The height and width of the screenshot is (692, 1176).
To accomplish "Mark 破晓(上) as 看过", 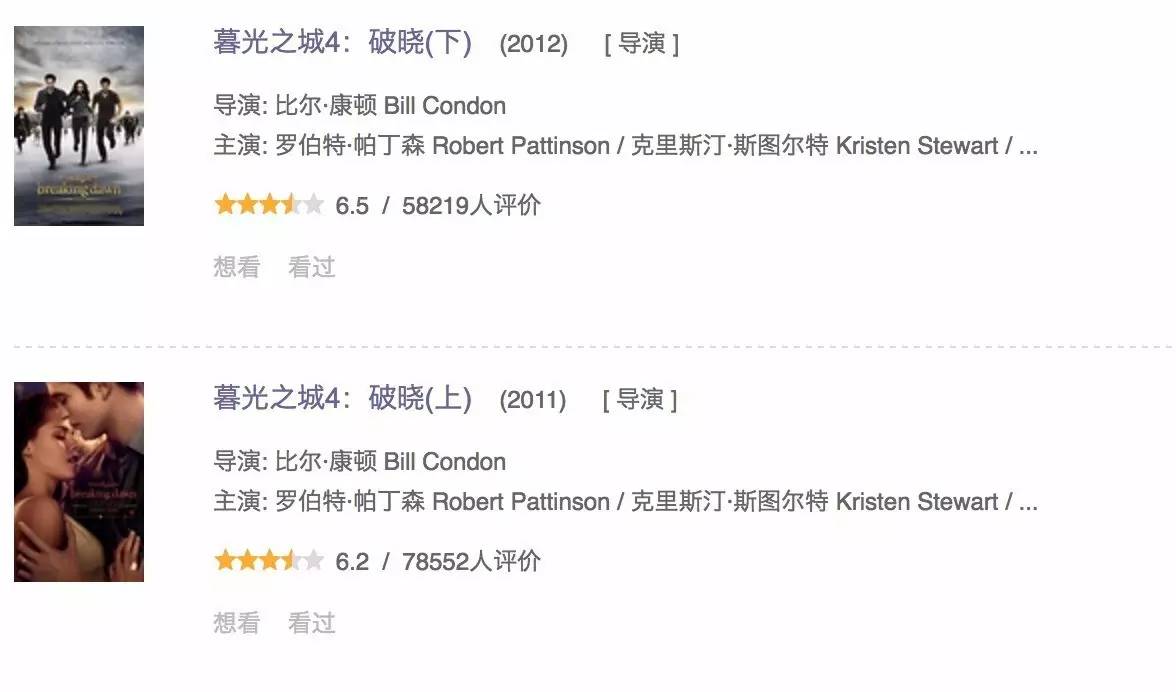I will (311, 623).
